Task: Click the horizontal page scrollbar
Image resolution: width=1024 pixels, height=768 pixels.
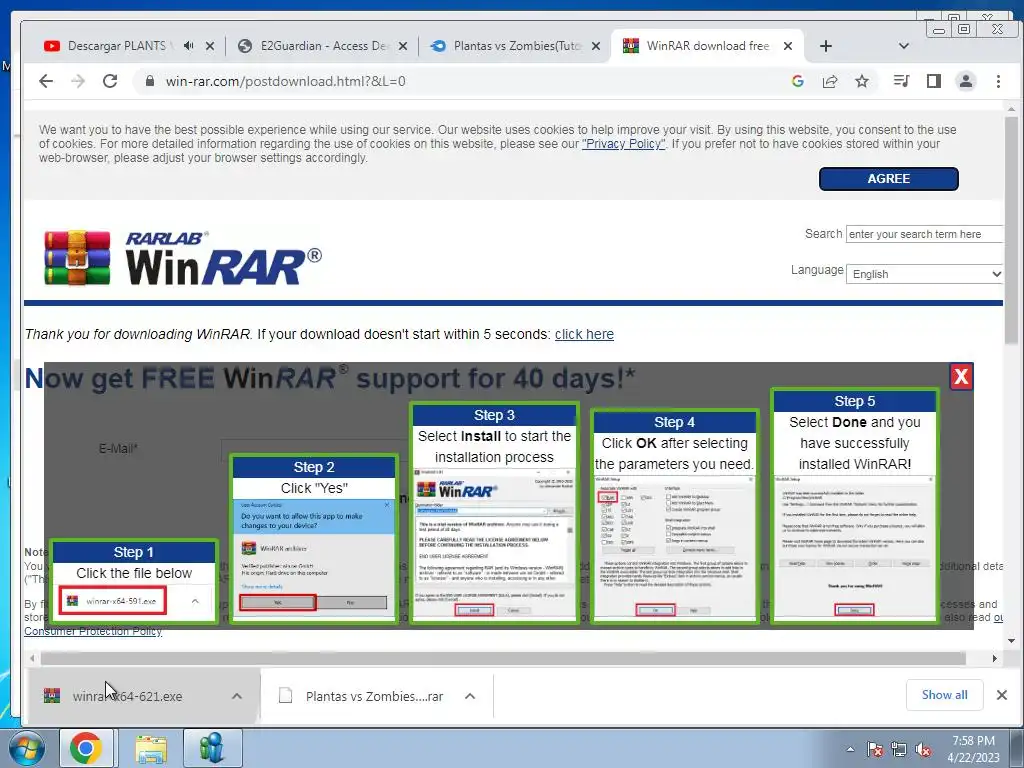Action: tap(503, 658)
